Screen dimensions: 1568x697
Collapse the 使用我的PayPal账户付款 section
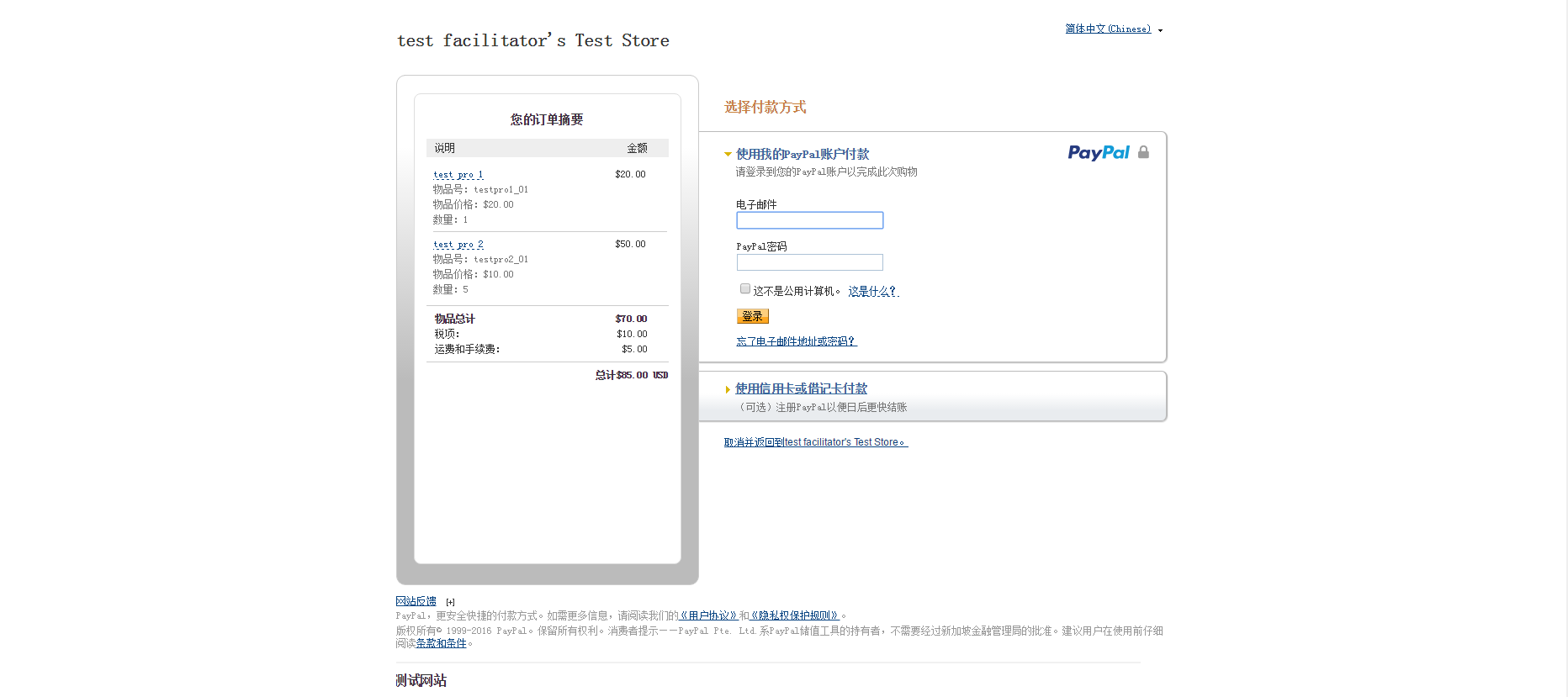pos(802,154)
